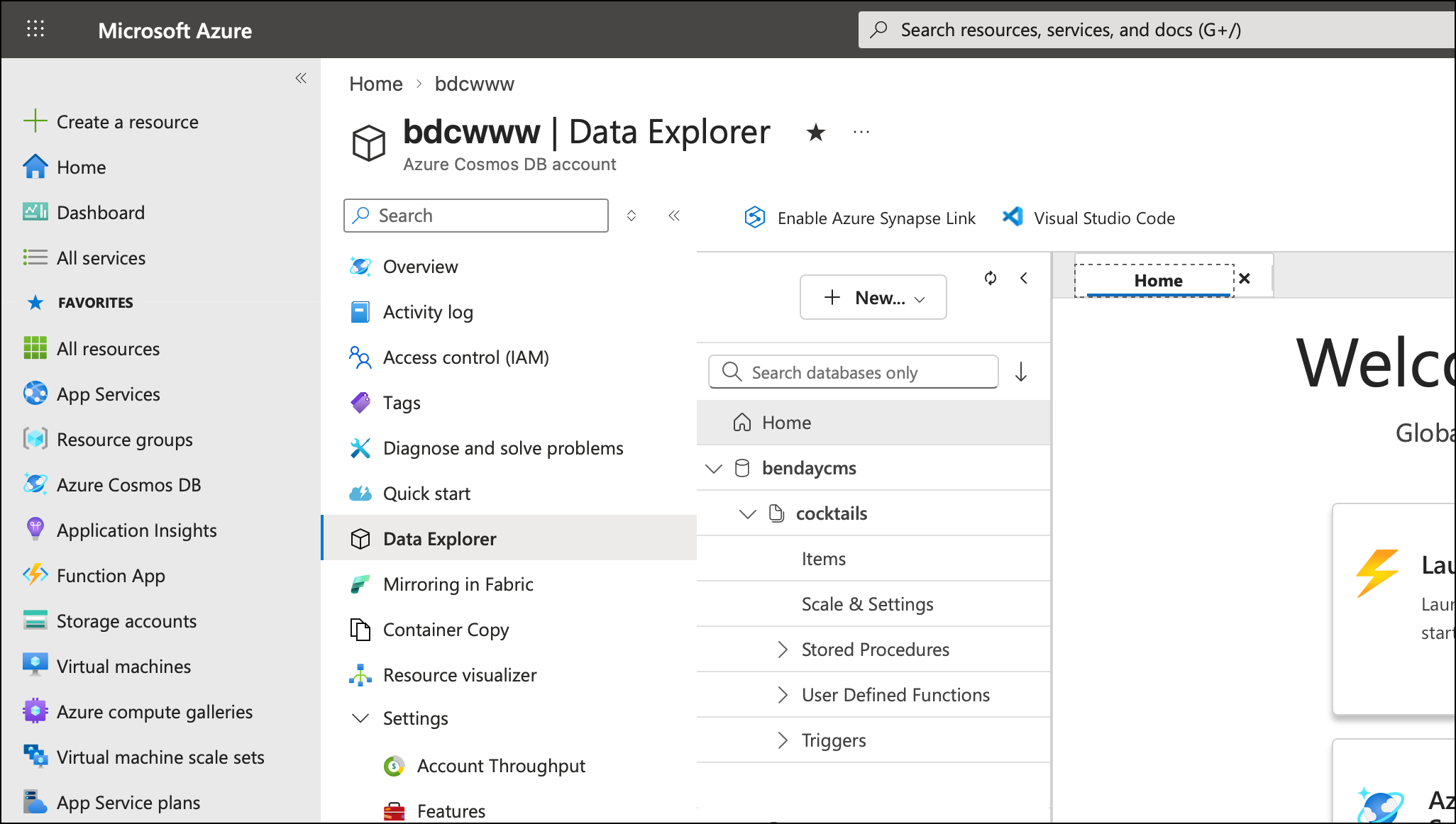Screen dimensions: 1456x824
Task: Collapse the left navigation pane
Action: click(x=300, y=78)
